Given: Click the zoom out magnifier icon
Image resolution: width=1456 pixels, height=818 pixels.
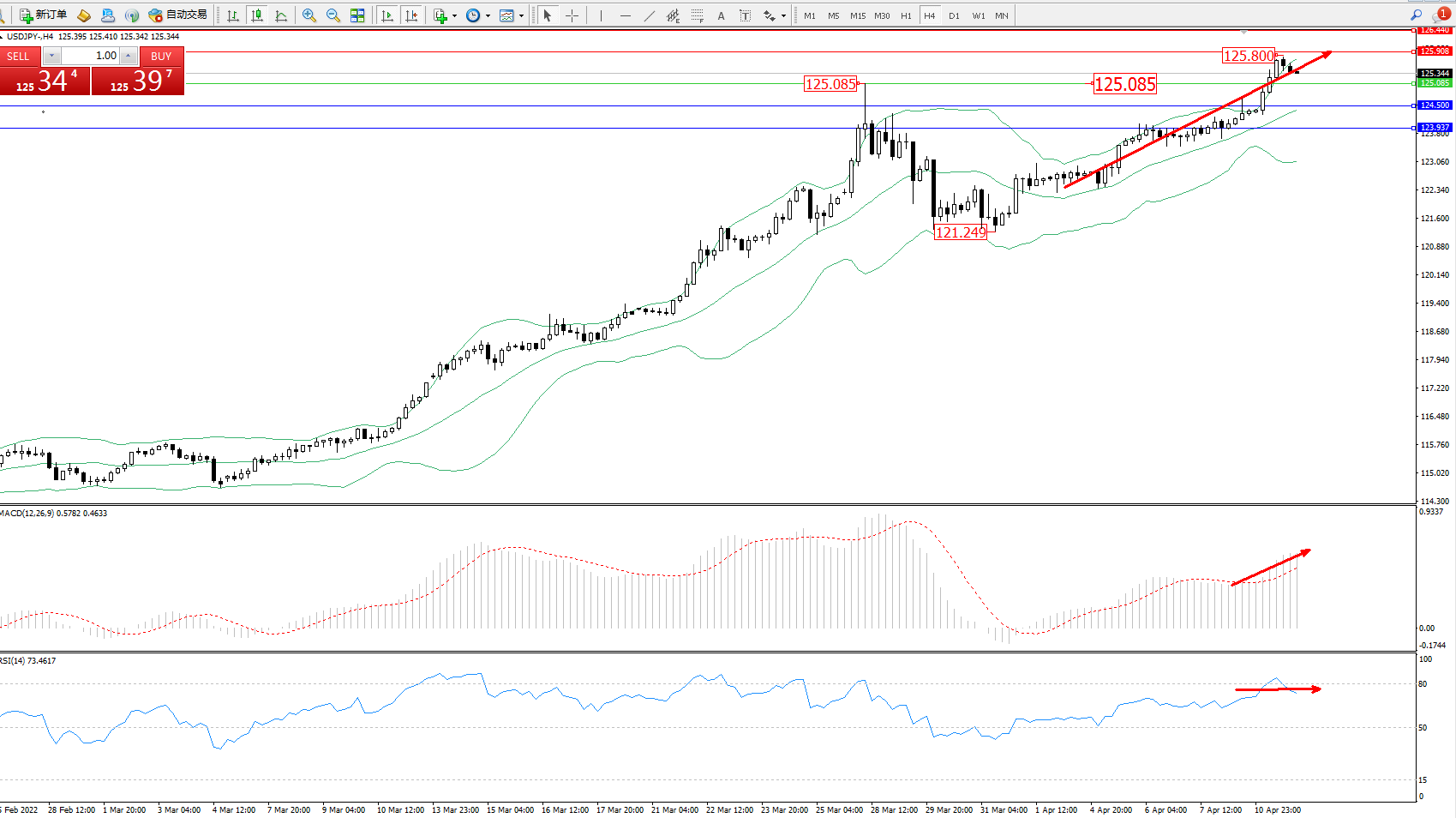Looking at the screenshot, I should point(333,15).
